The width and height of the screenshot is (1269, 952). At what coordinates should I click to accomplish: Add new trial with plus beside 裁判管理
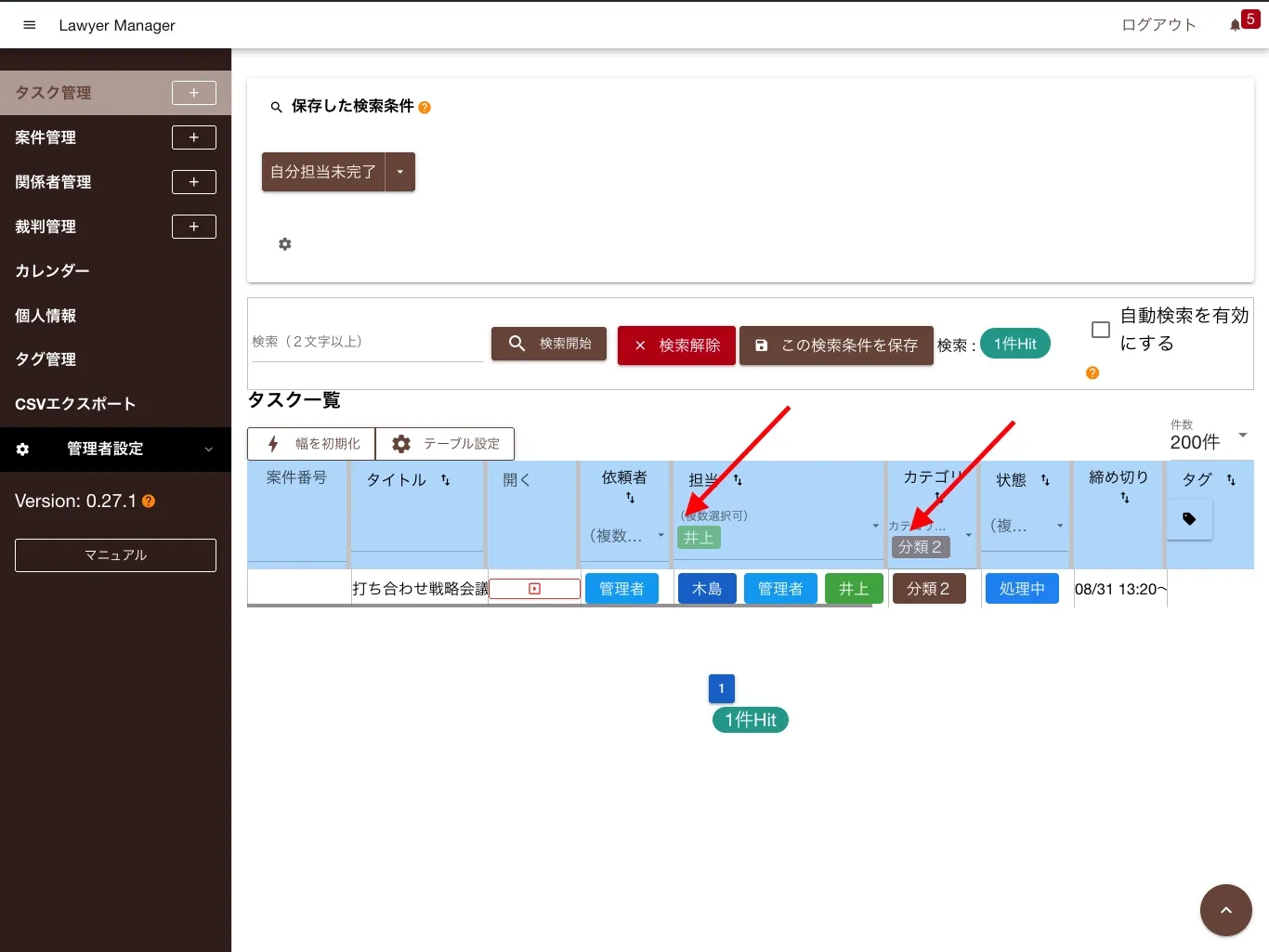pyautogui.click(x=194, y=227)
